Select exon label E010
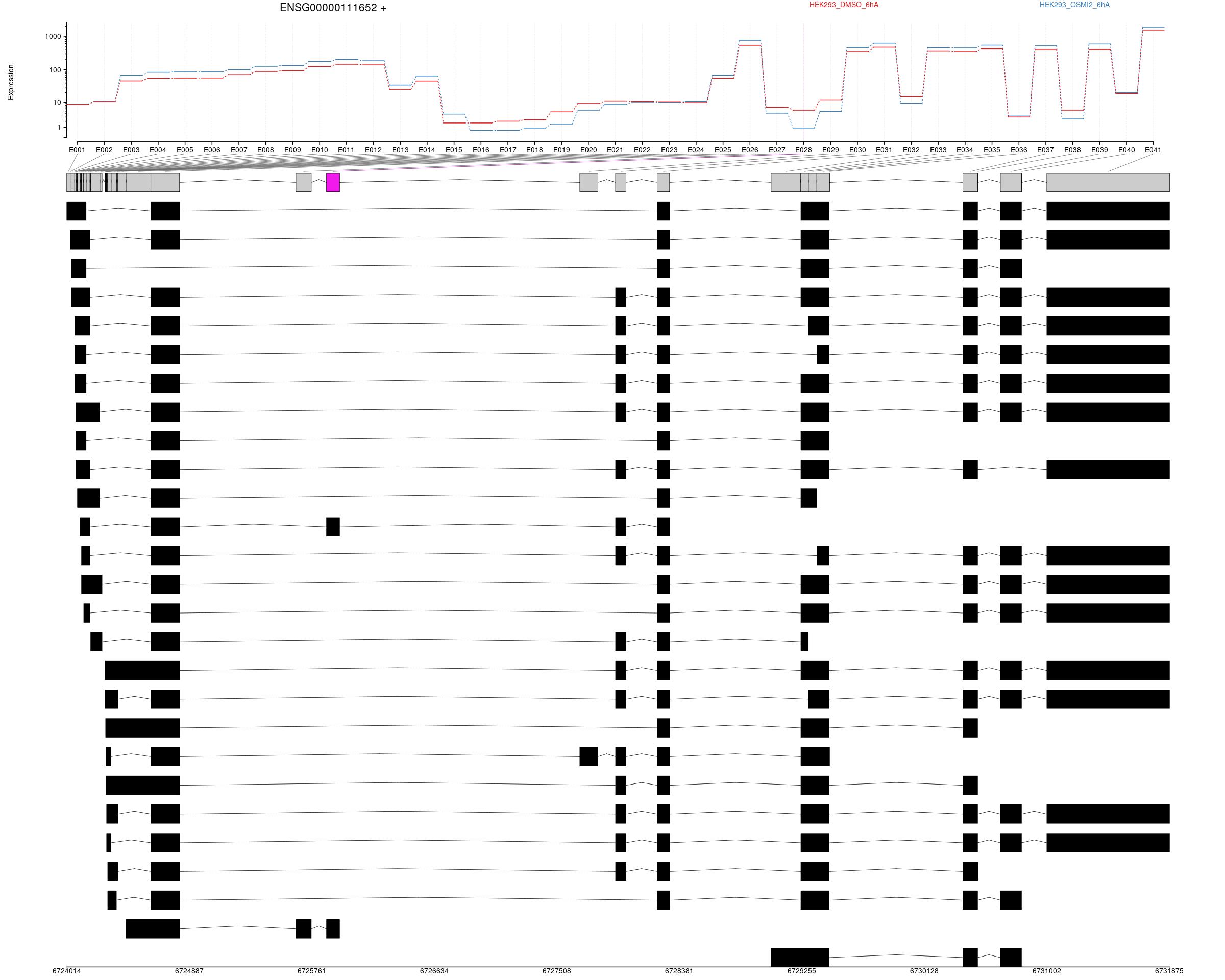Viewport: 1225px width, 980px height. [320, 150]
